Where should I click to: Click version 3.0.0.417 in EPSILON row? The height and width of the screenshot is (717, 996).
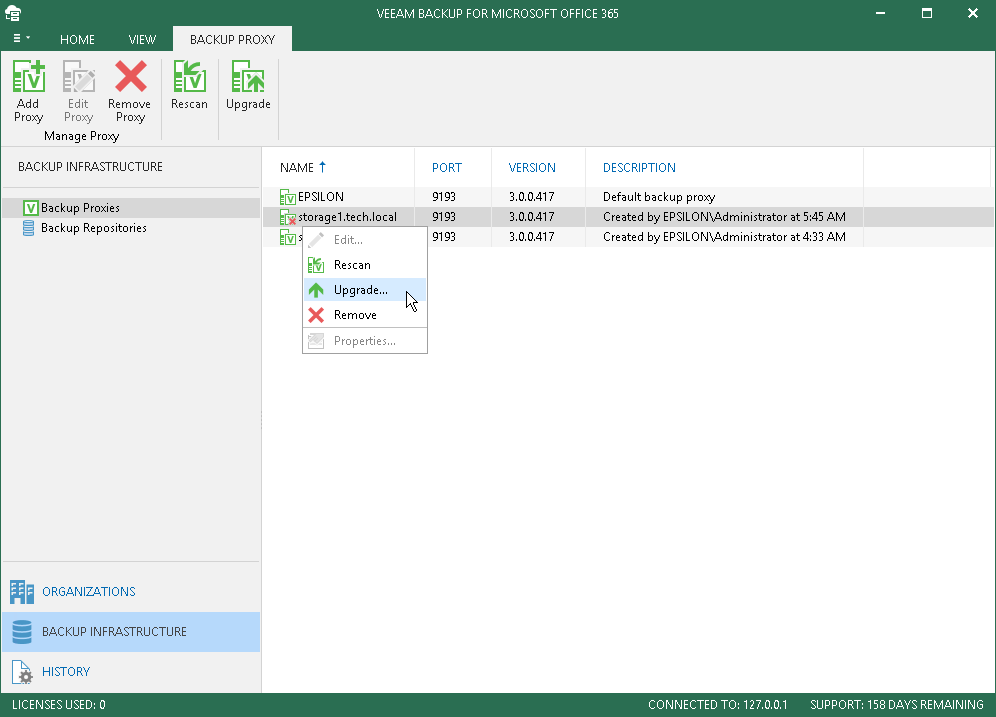coord(532,197)
